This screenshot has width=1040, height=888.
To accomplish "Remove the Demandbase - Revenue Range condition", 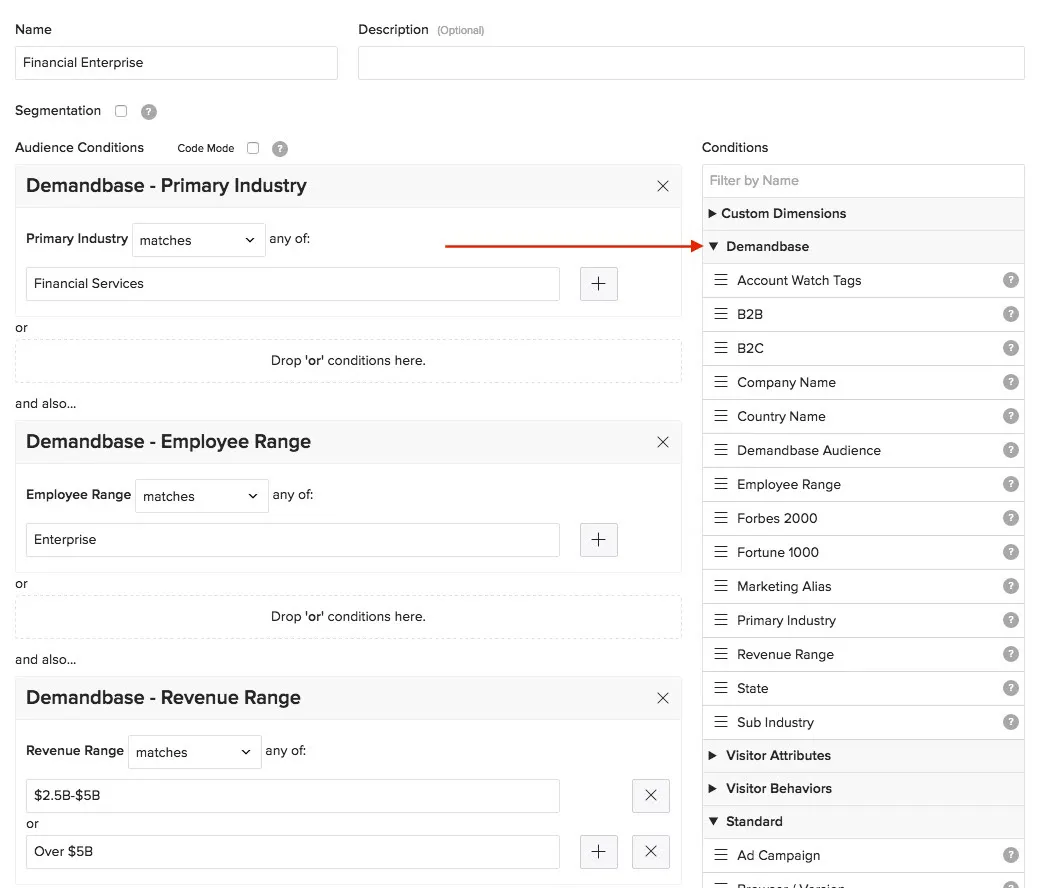I will (663, 698).
